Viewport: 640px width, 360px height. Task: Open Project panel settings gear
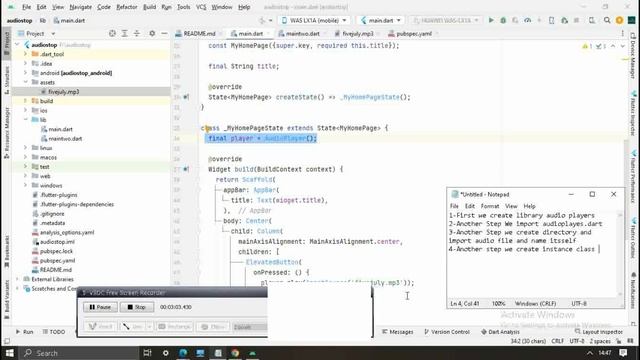(152, 33)
